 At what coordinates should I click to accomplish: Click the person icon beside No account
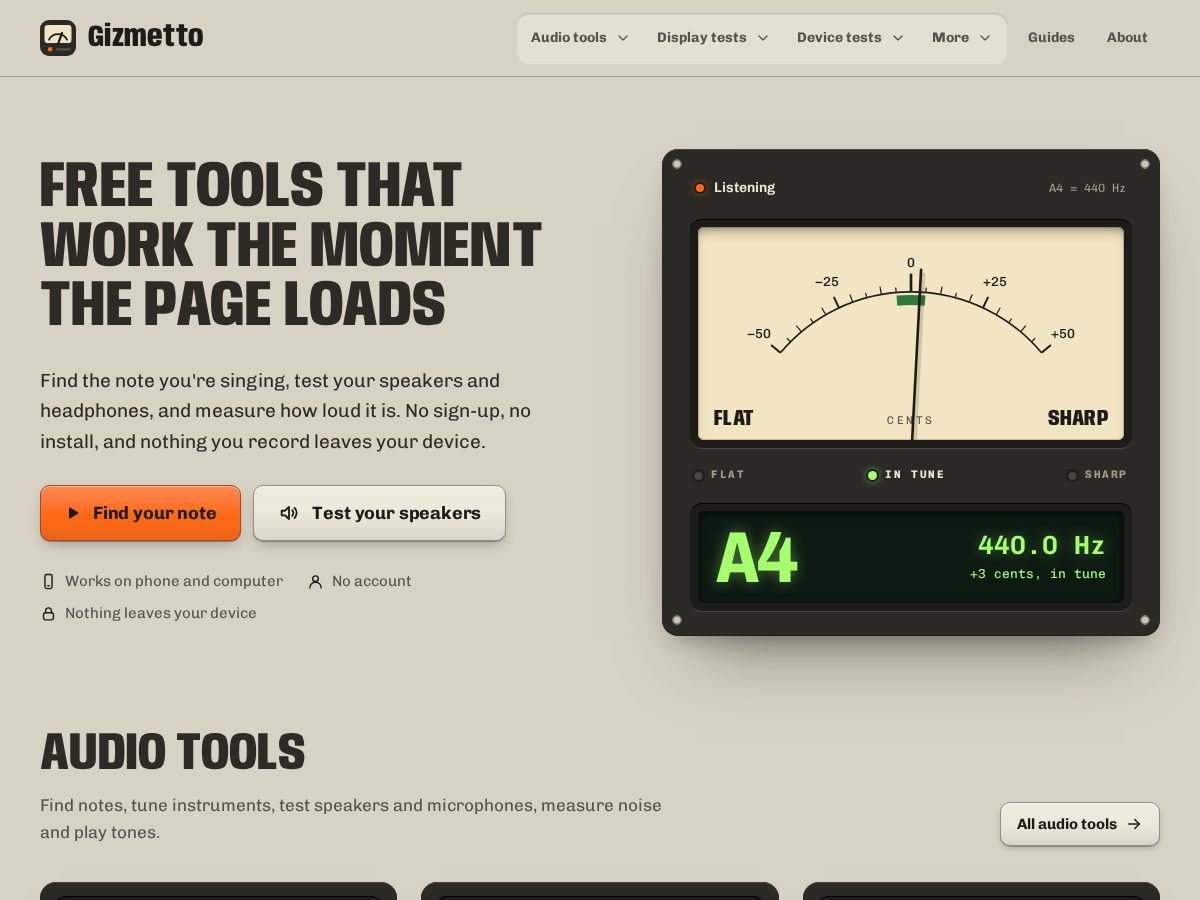click(x=315, y=581)
